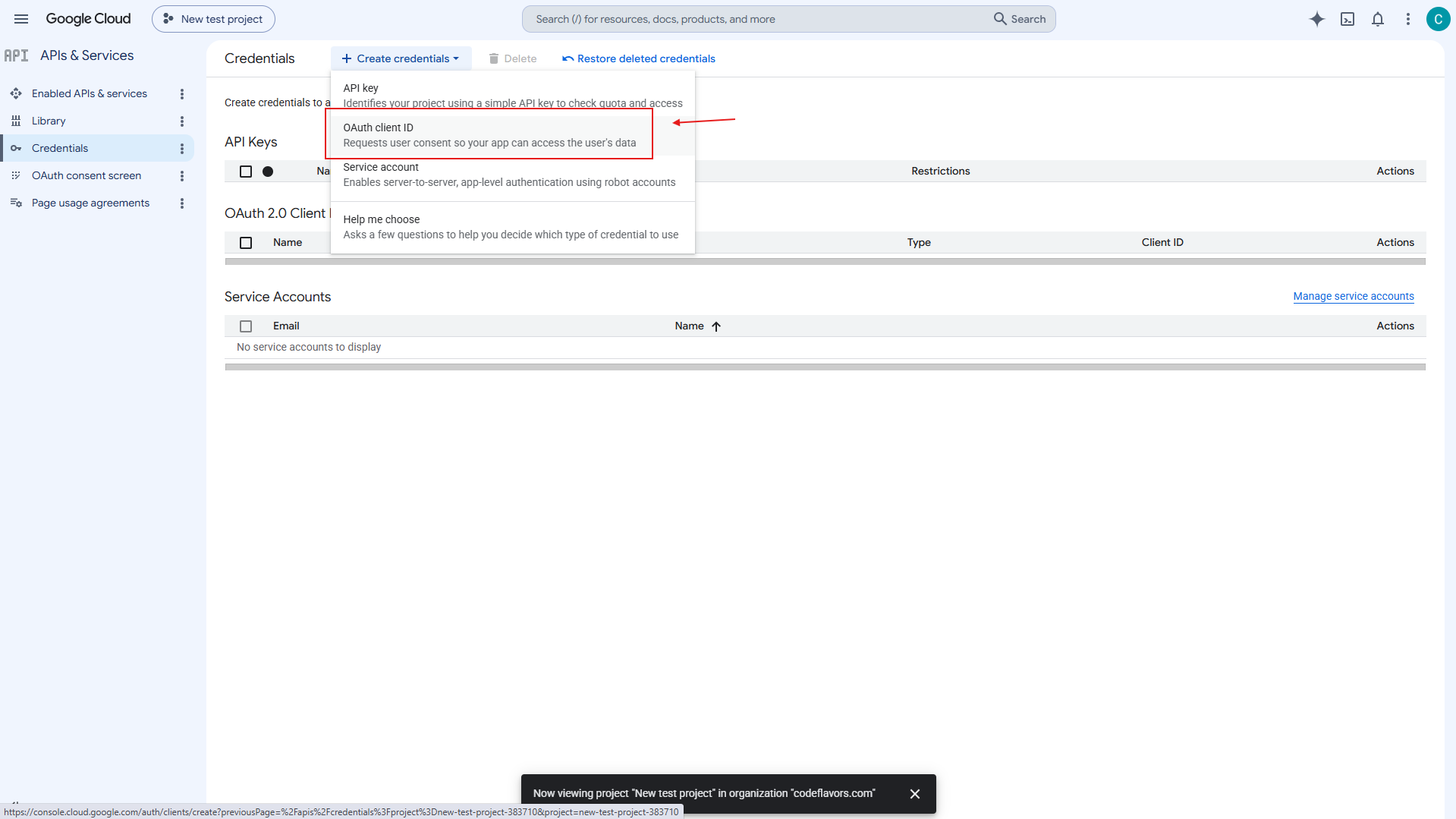Go to Credentials sidebar item
The height and width of the screenshot is (819, 1456).
(97, 148)
